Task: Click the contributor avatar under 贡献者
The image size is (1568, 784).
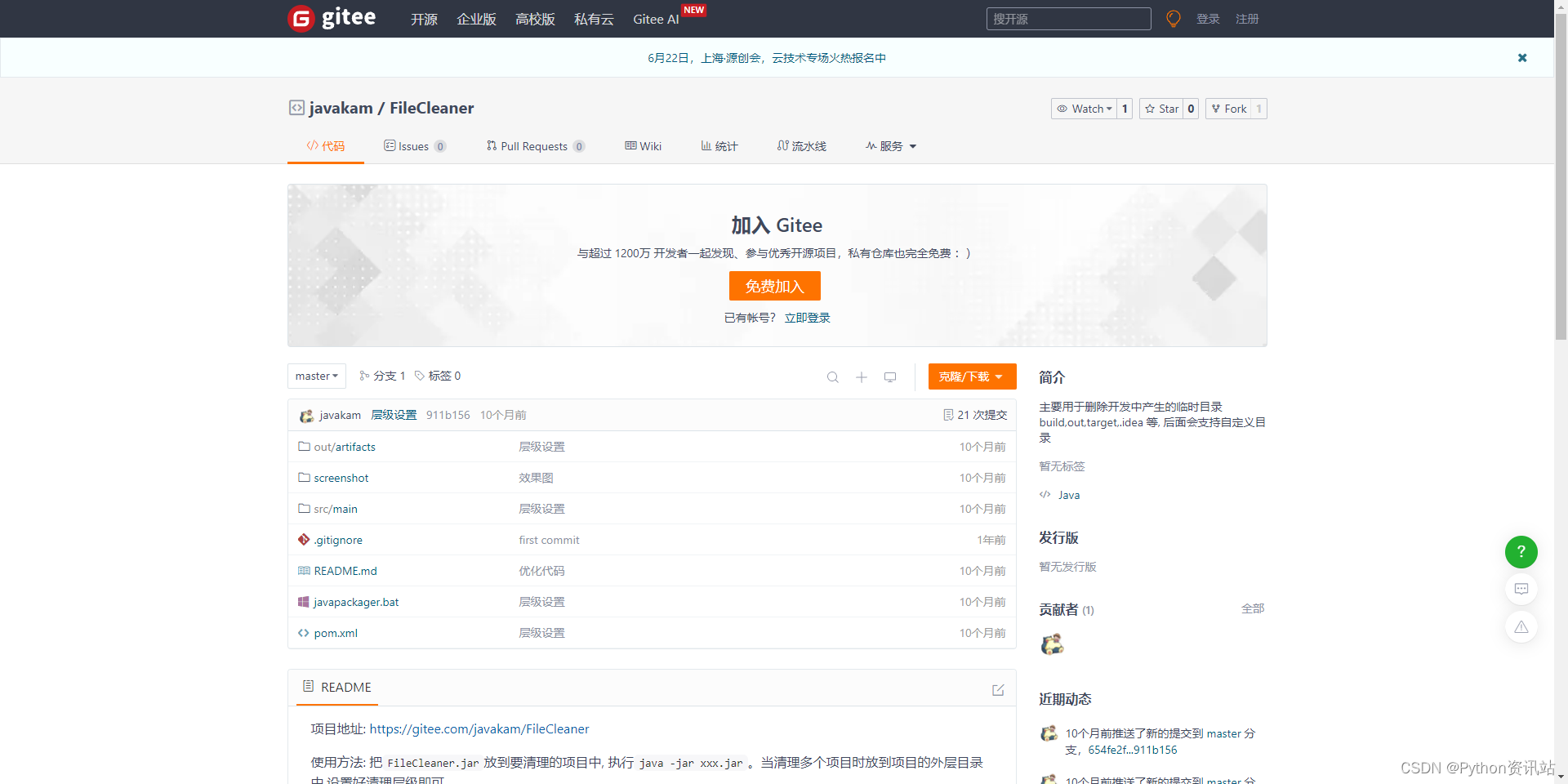Action: pyautogui.click(x=1053, y=644)
